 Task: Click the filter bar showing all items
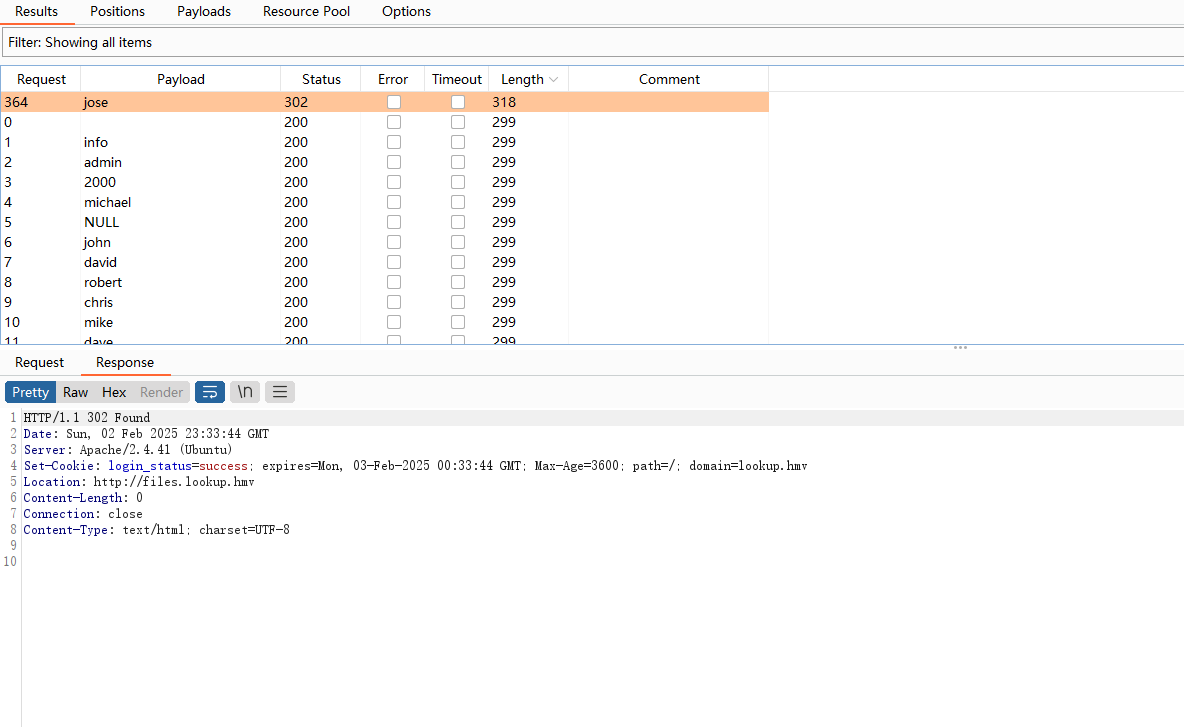click(x=590, y=43)
